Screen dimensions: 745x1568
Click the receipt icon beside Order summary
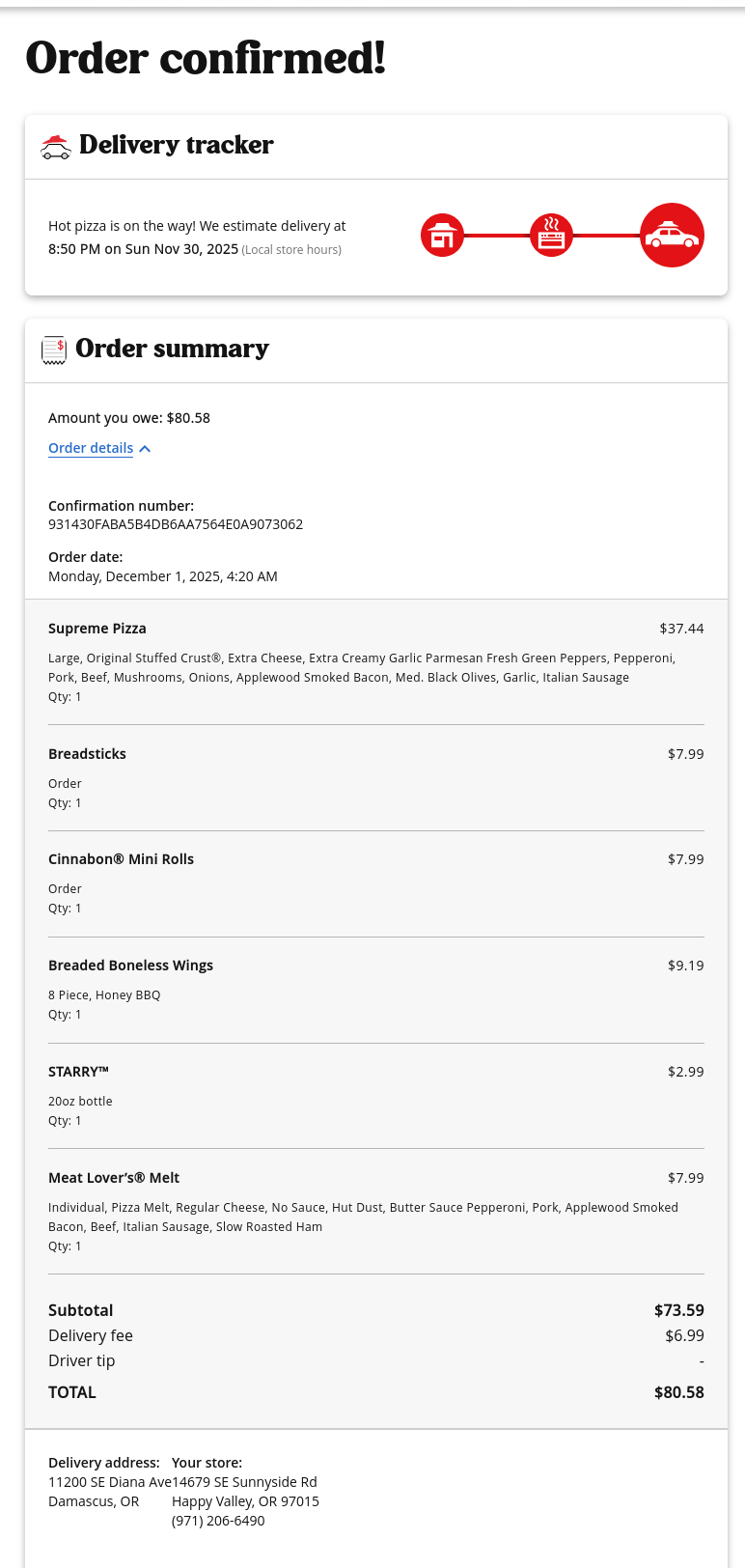(x=54, y=350)
